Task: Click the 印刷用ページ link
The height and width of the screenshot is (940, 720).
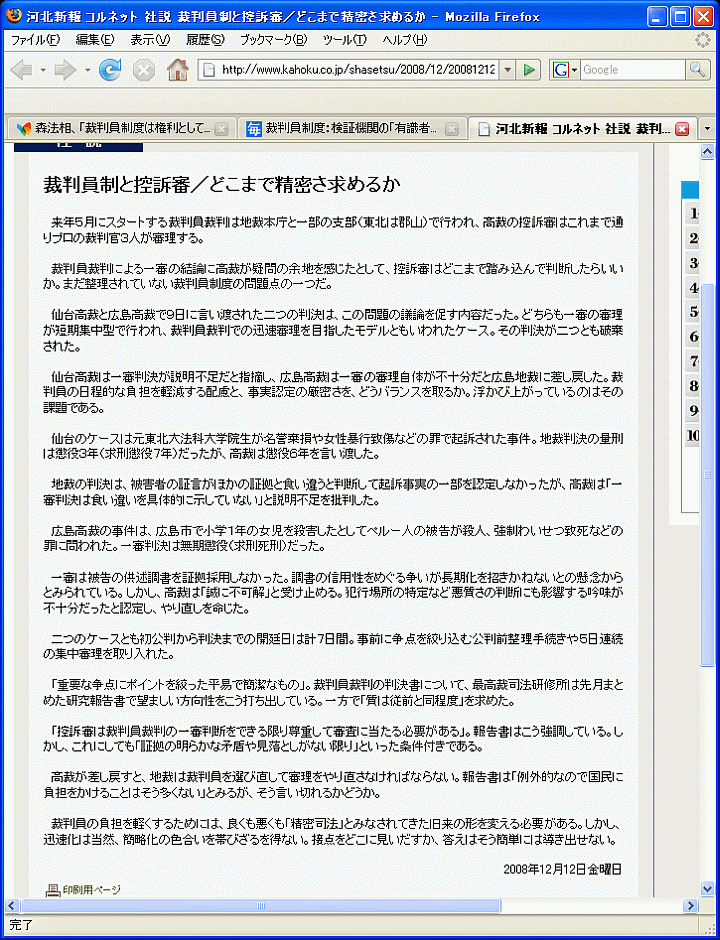Action: click(91, 889)
